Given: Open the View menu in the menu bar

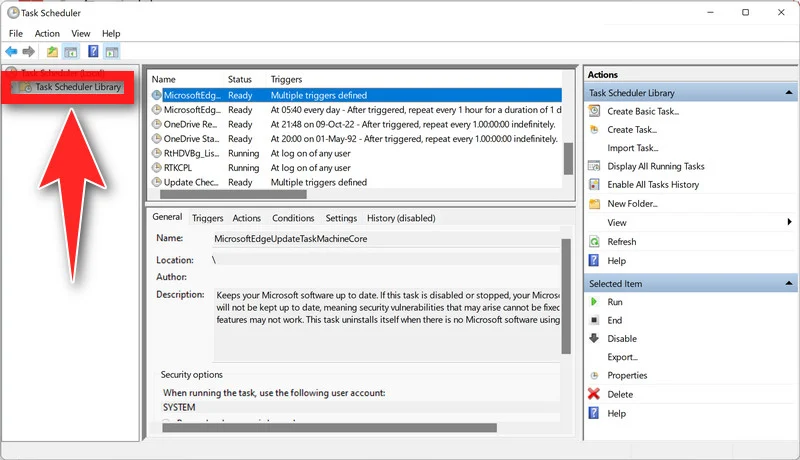Looking at the screenshot, I should (81, 34).
